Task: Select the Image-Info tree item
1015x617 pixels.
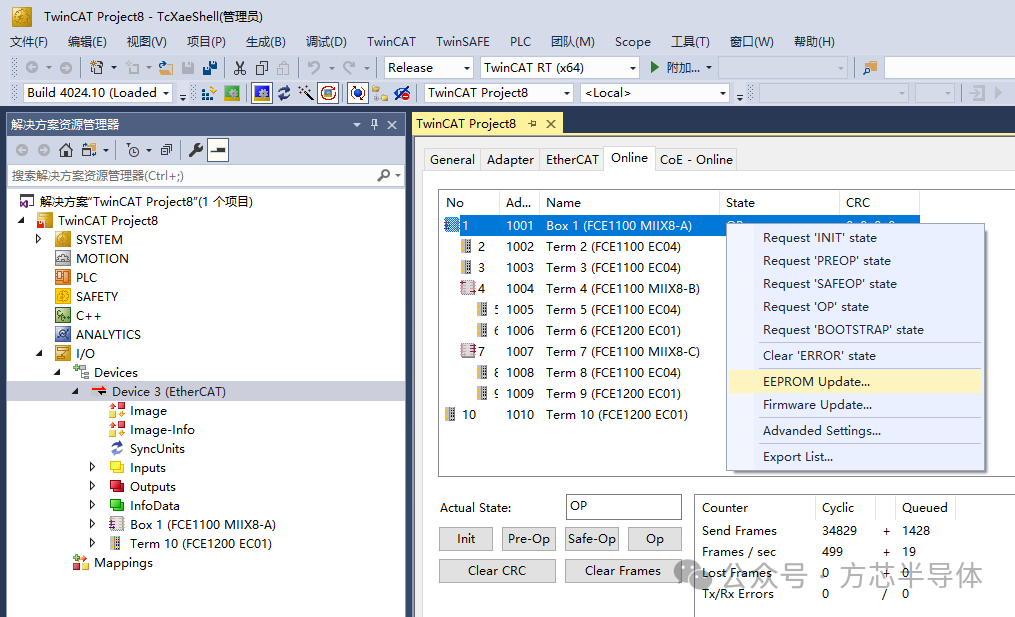Action: (162, 429)
